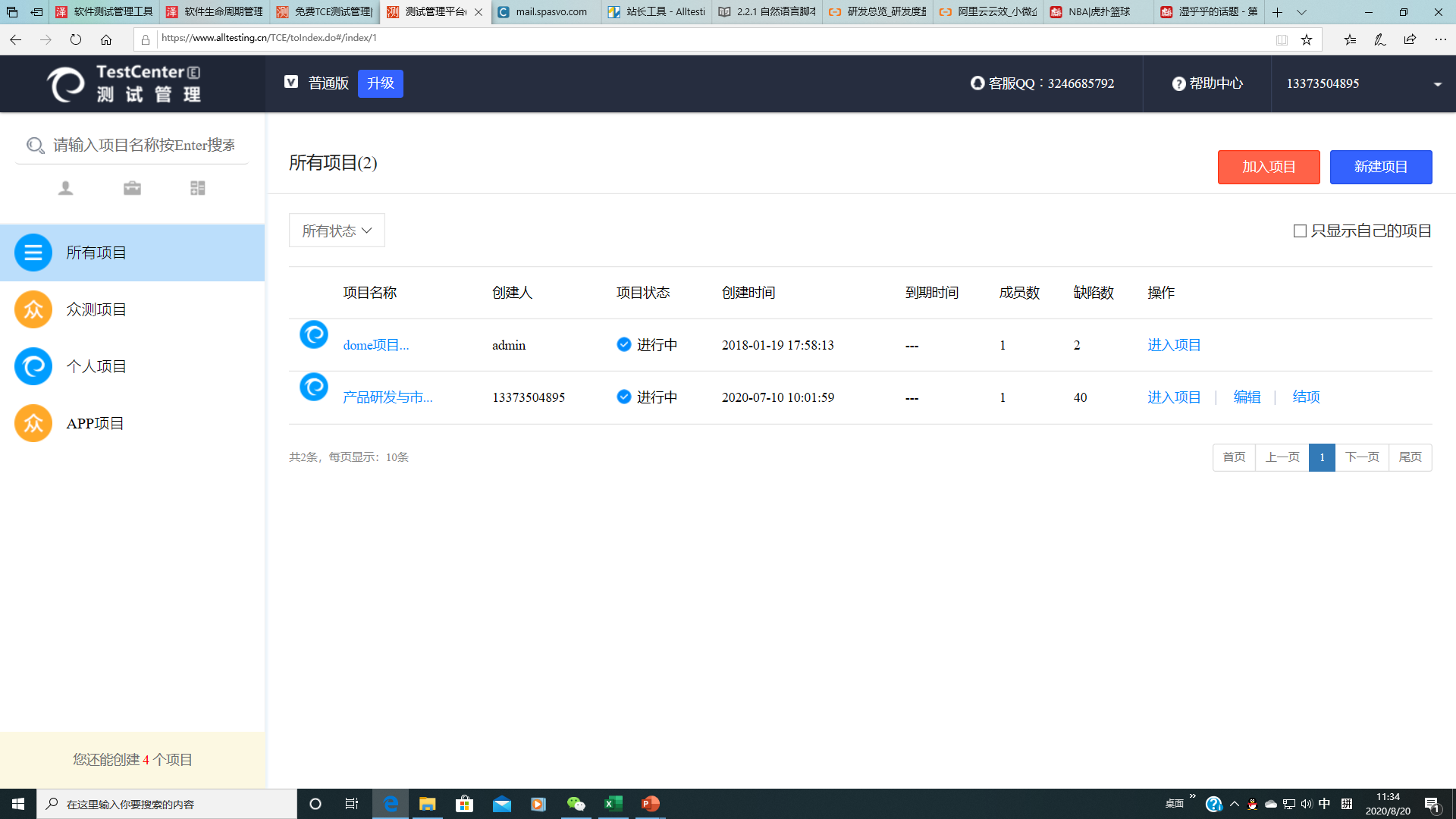The width and height of the screenshot is (1456, 819).
Task: Select the person icon below the search box
Action: (x=65, y=187)
